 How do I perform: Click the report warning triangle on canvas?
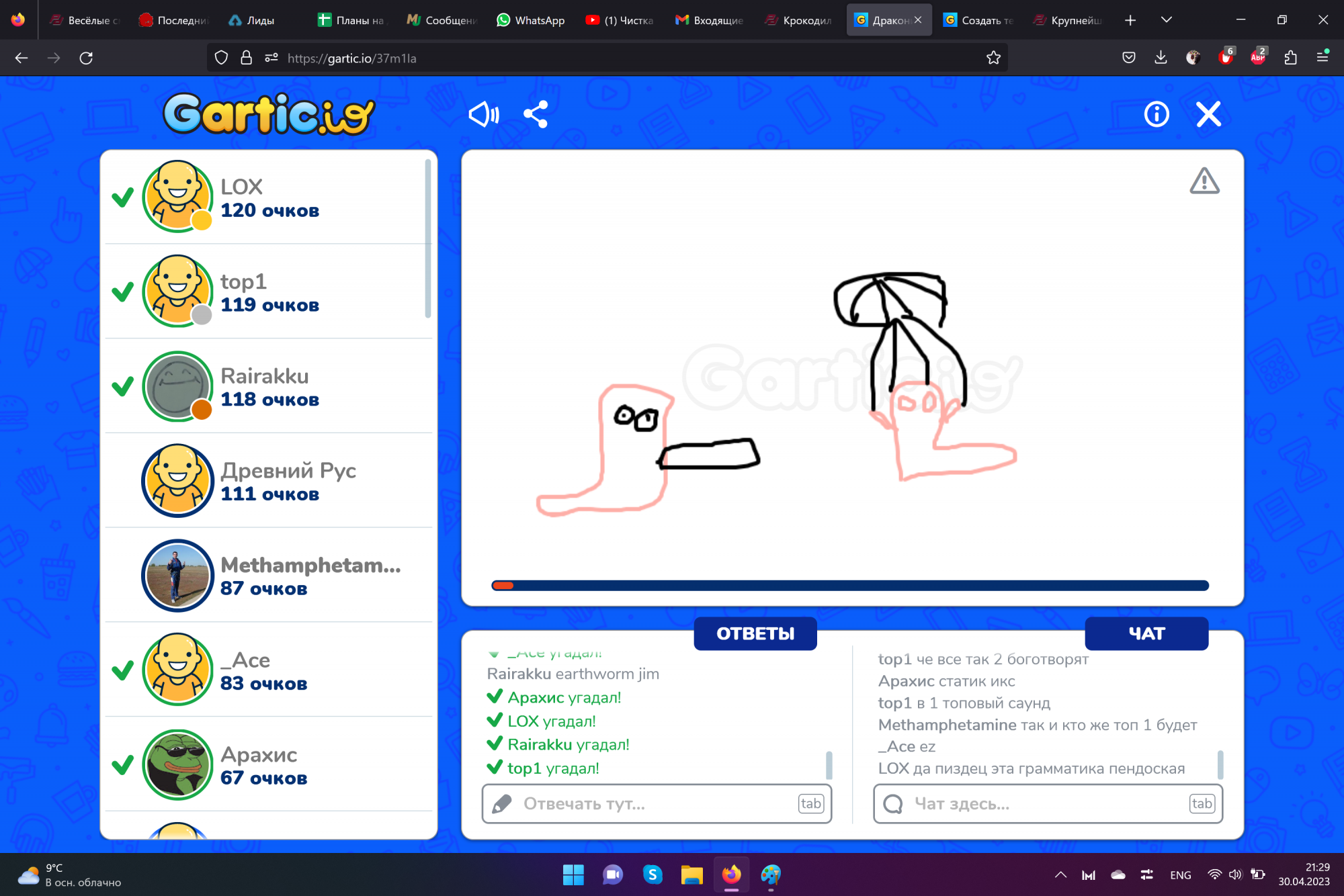(x=1204, y=181)
